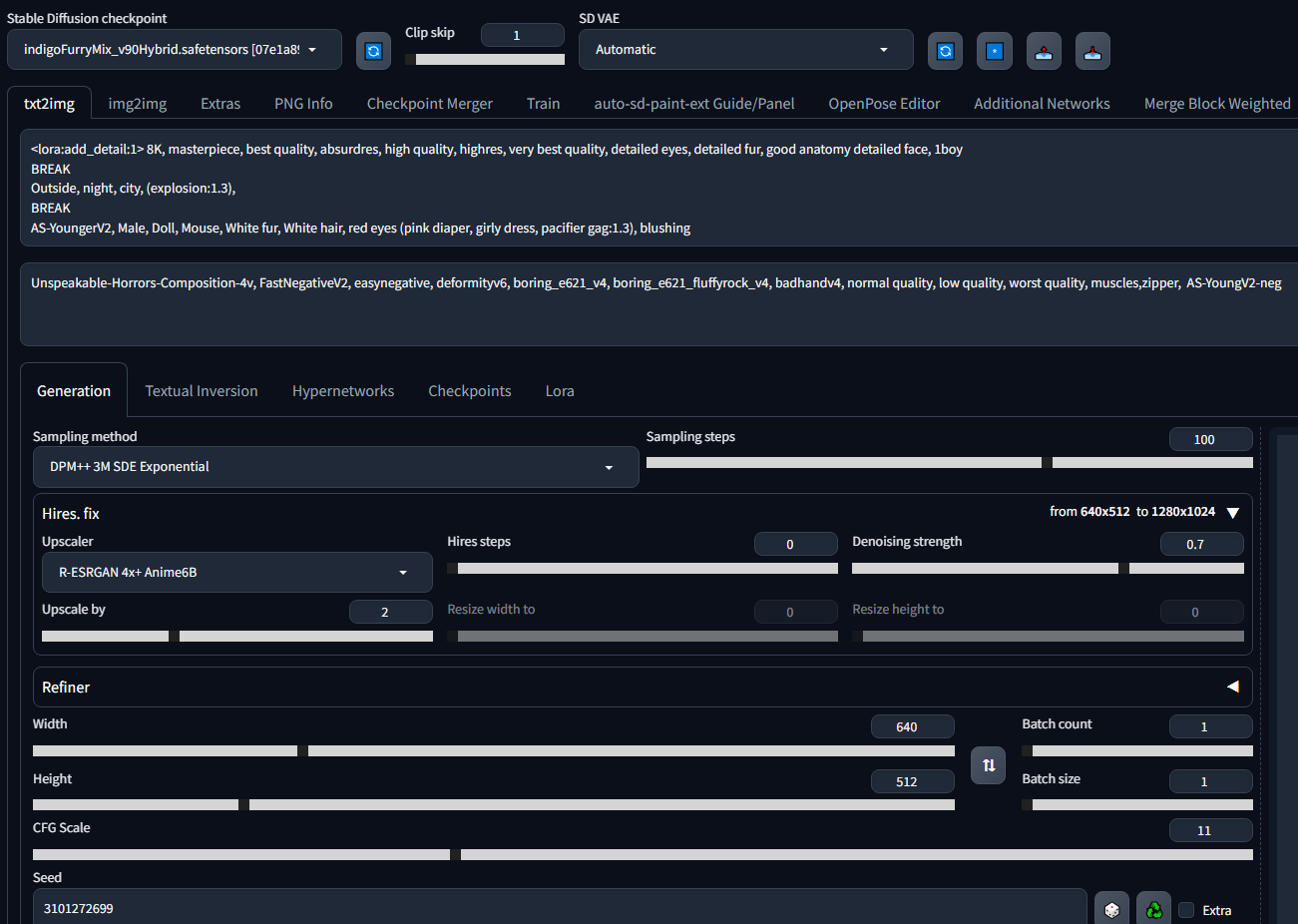This screenshot has width=1298, height=924.
Task: Refresh the Stable Diffusion checkpoint list
Action: [x=373, y=51]
